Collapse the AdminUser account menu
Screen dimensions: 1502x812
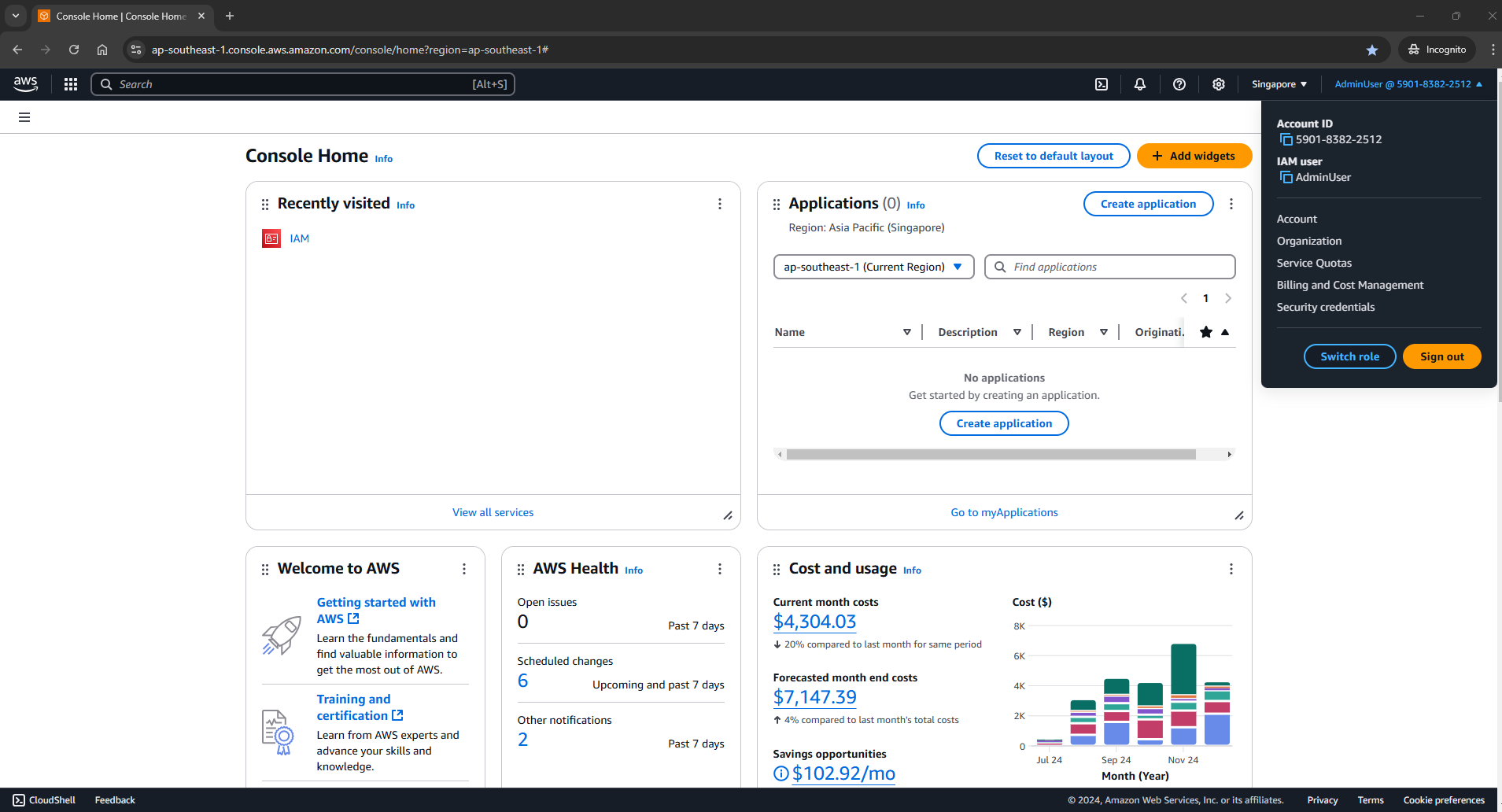pyautogui.click(x=1408, y=84)
